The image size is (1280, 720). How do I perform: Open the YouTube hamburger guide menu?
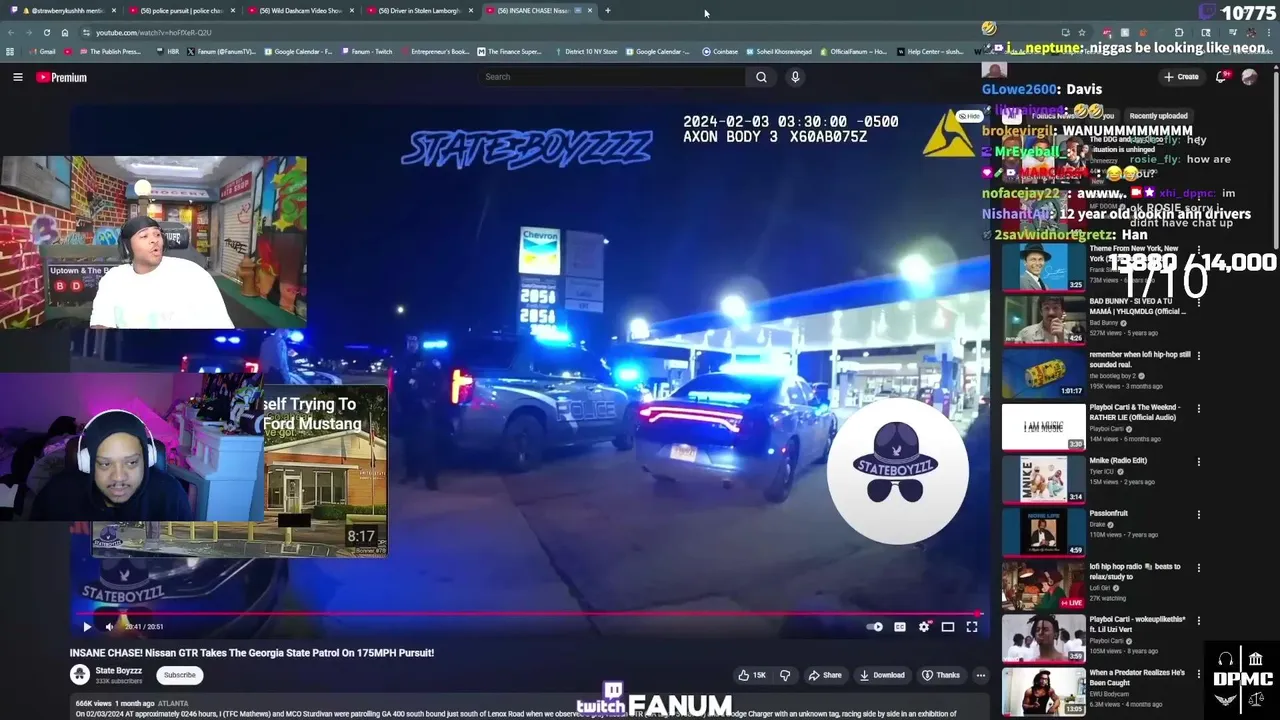pyautogui.click(x=17, y=77)
